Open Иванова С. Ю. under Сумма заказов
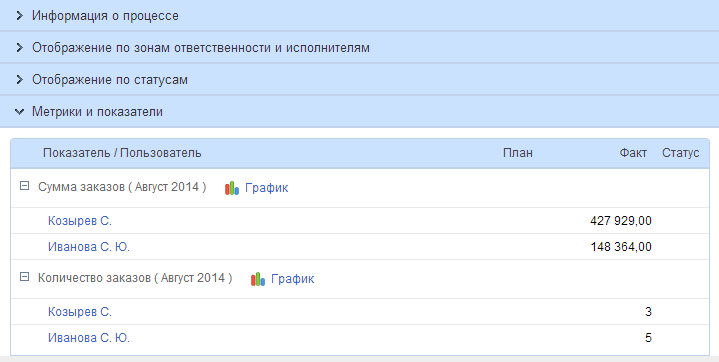The image size is (719, 362). click(x=89, y=247)
